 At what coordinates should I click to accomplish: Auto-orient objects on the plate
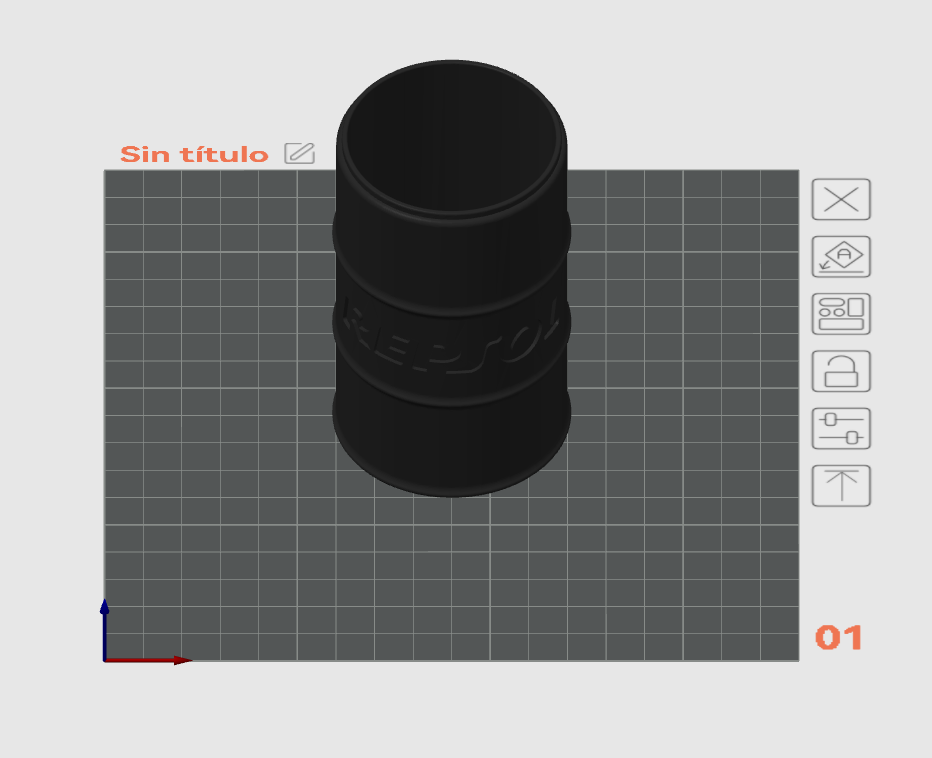pyautogui.click(x=841, y=256)
